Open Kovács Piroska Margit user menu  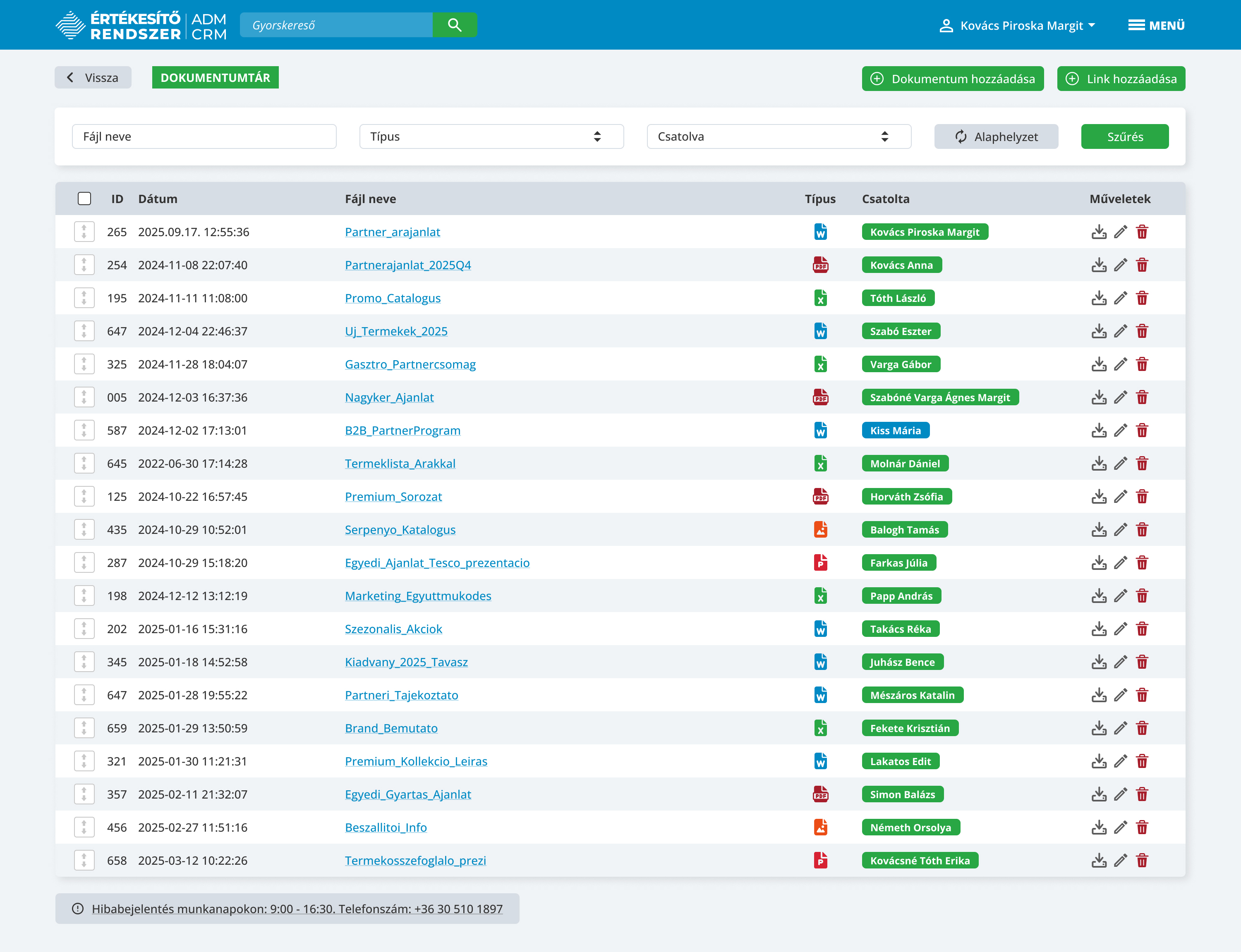point(1017,26)
